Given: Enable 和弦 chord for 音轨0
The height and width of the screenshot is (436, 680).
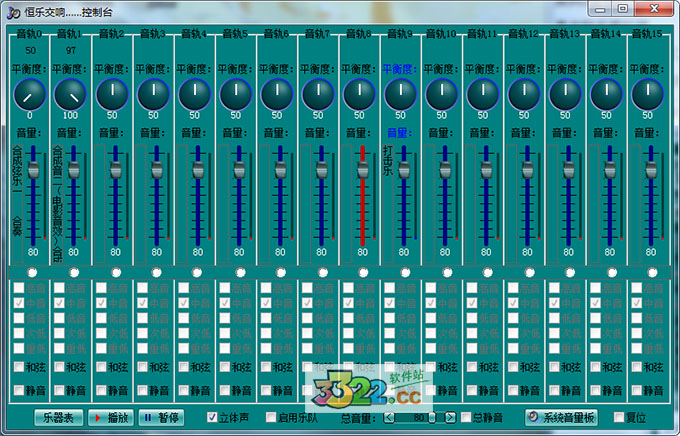Looking at the screenshot, I should (19, 367).
